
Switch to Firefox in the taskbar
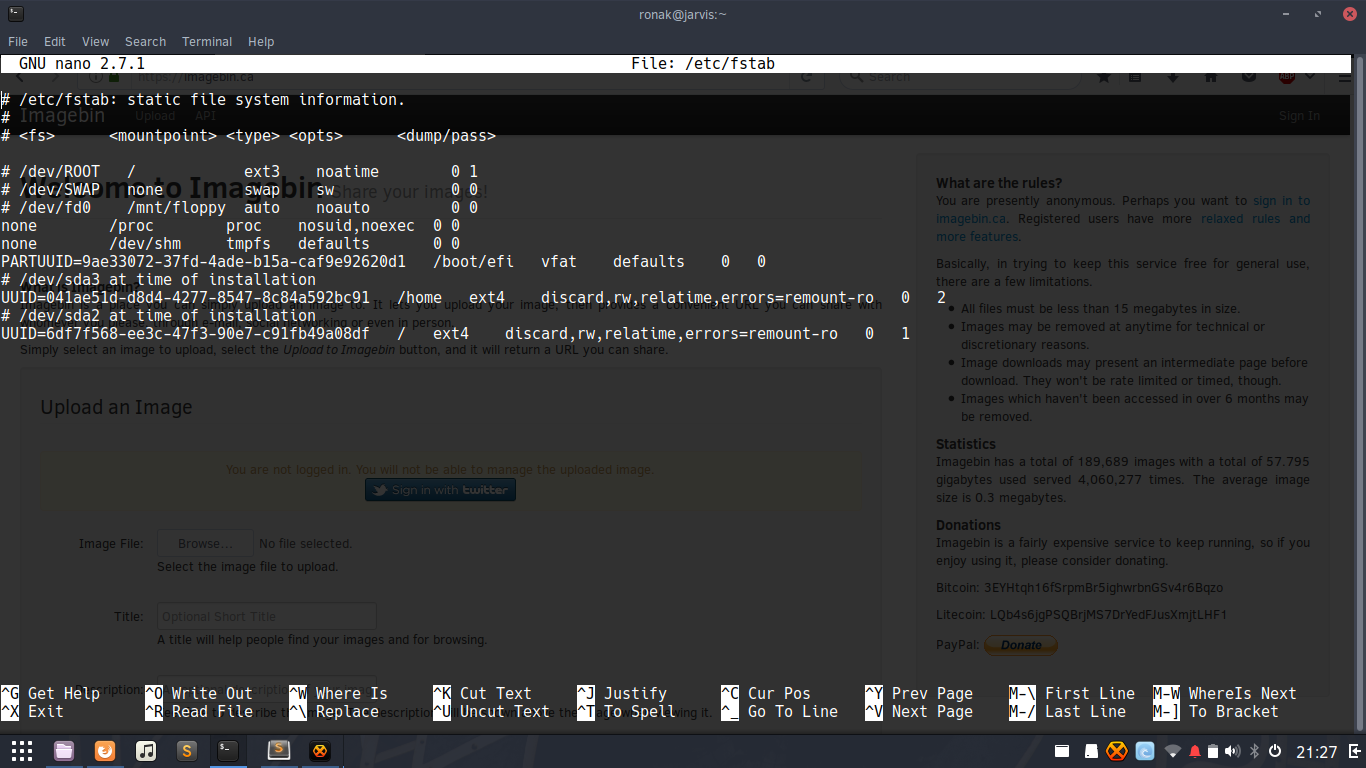[x=105, y=750]
